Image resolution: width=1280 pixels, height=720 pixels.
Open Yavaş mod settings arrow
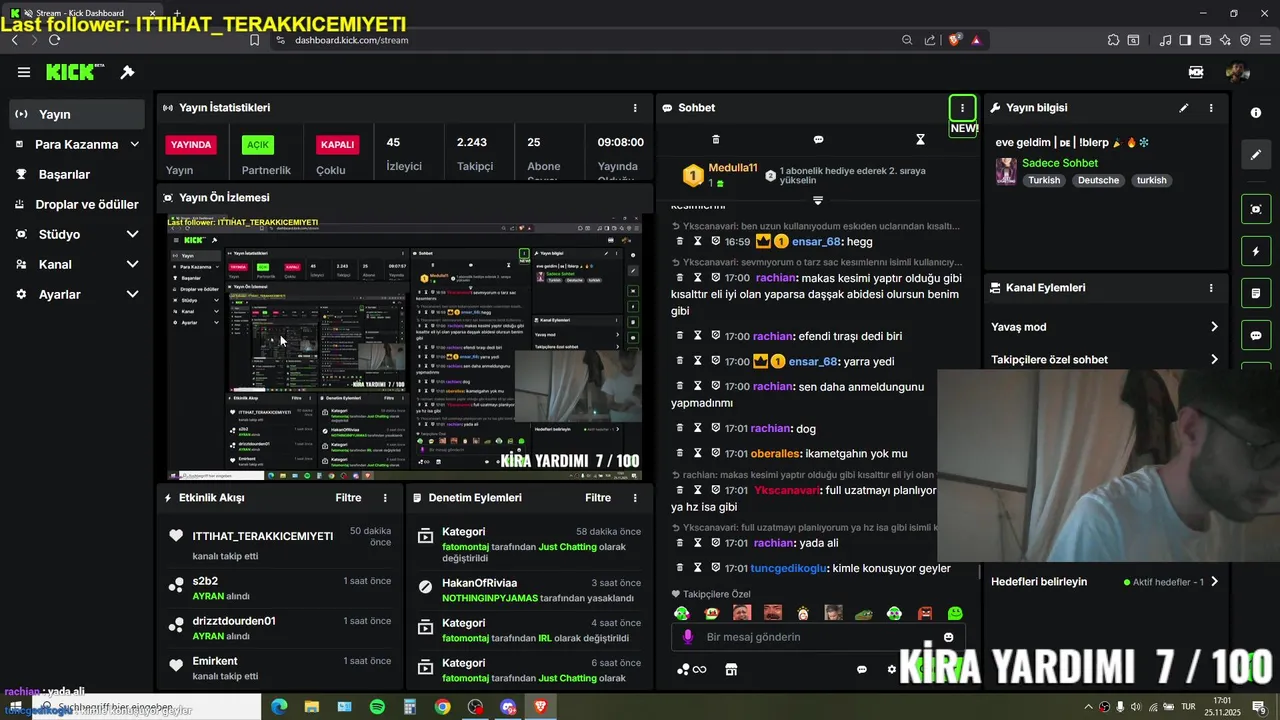point(1214,327)
